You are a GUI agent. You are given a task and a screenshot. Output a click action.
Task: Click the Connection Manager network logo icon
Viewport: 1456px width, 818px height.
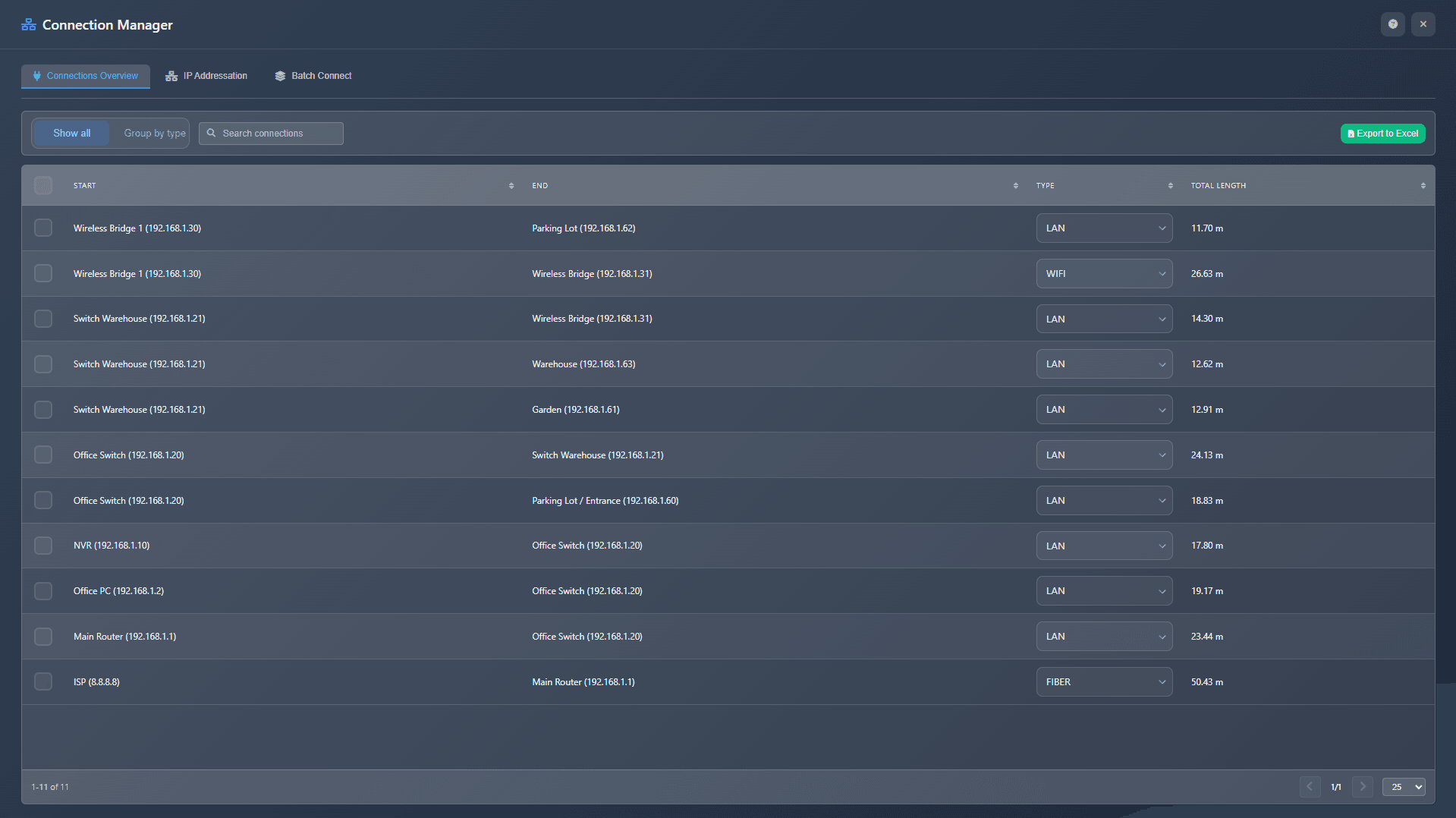pos(29,25)
